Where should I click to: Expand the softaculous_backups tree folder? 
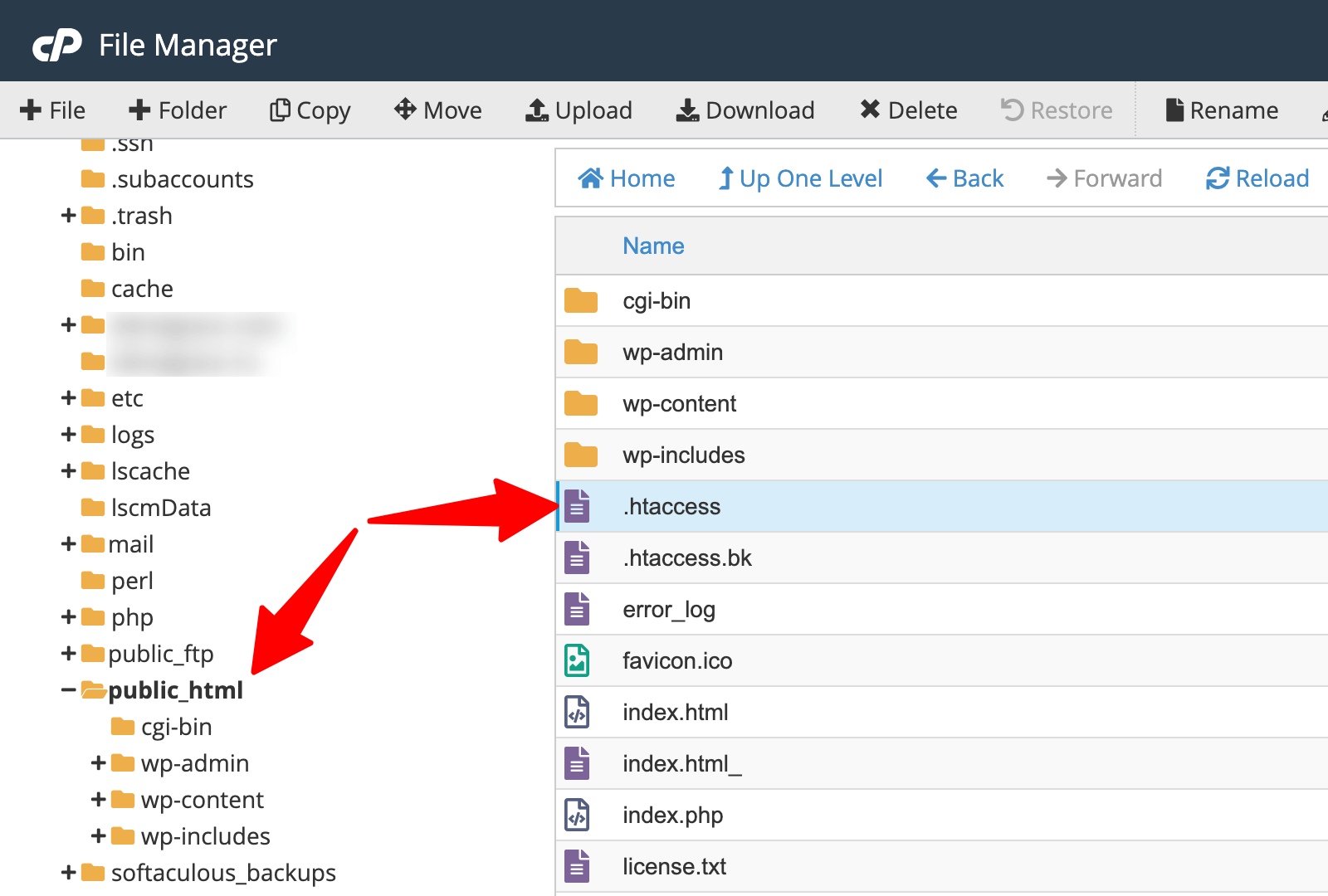click(69, 873)
